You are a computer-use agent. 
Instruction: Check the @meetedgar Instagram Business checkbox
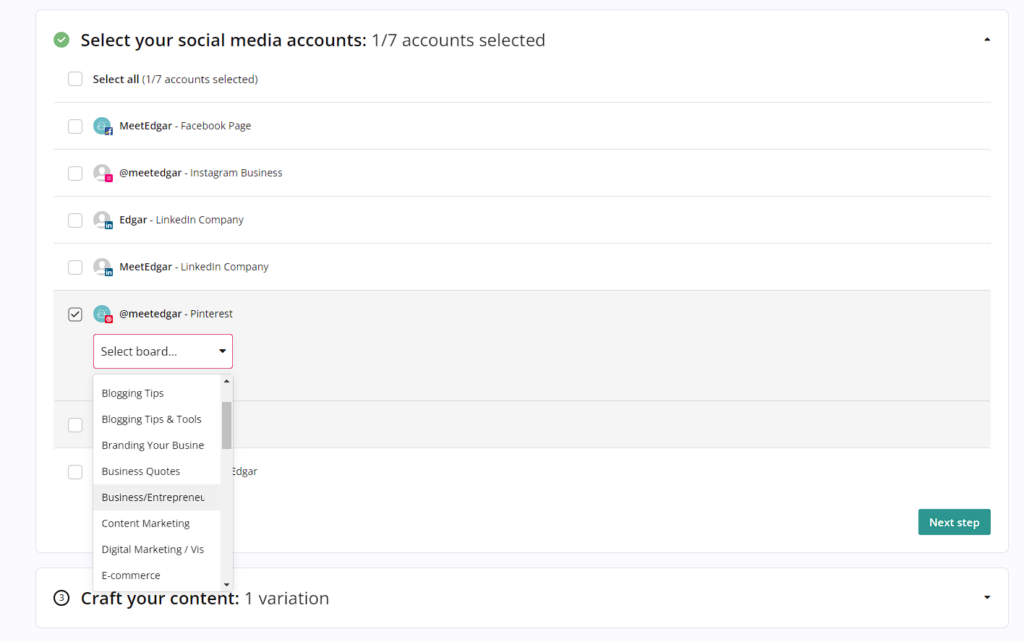[75, 173]
